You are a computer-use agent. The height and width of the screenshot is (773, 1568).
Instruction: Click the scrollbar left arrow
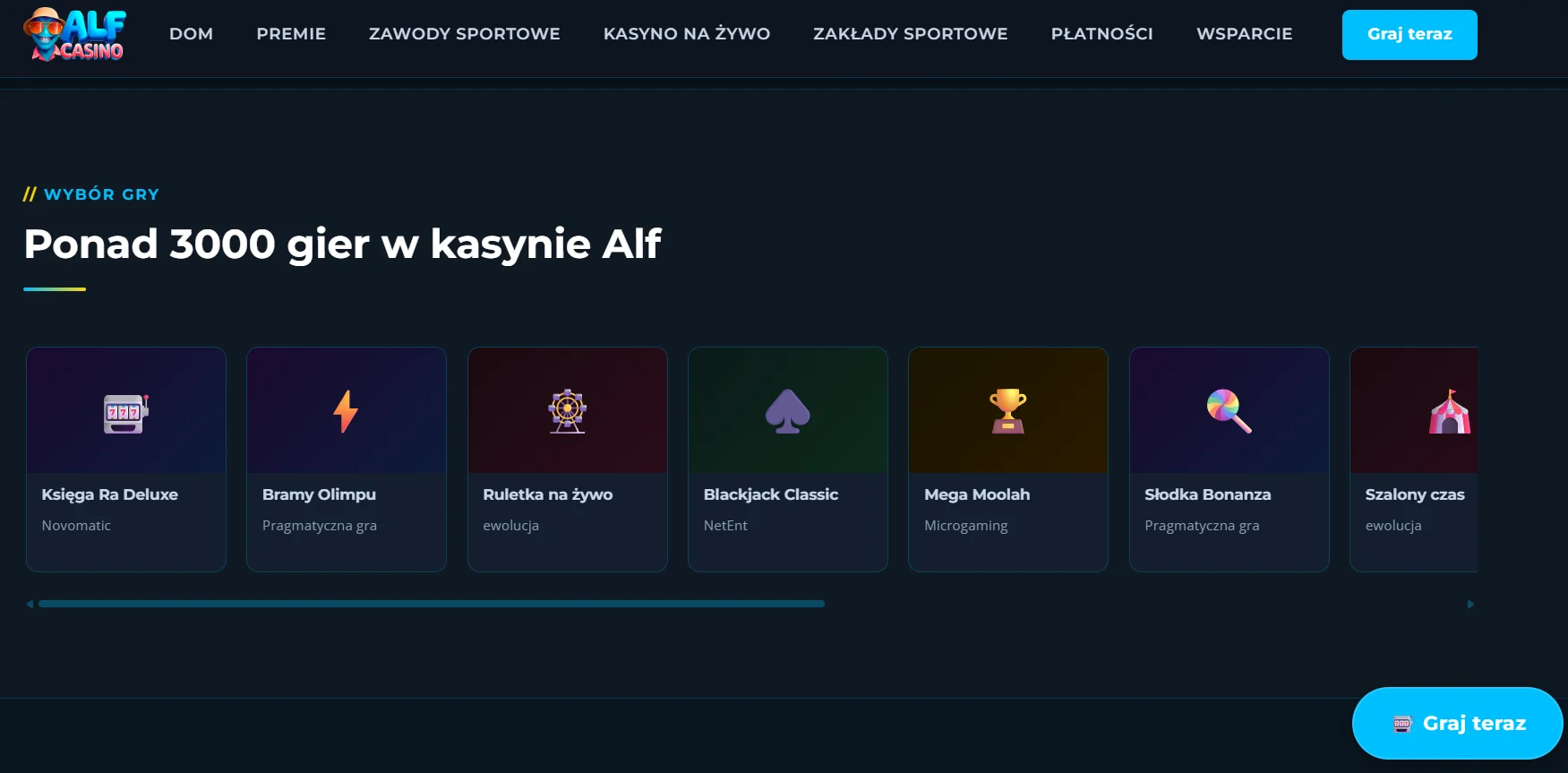30,604
